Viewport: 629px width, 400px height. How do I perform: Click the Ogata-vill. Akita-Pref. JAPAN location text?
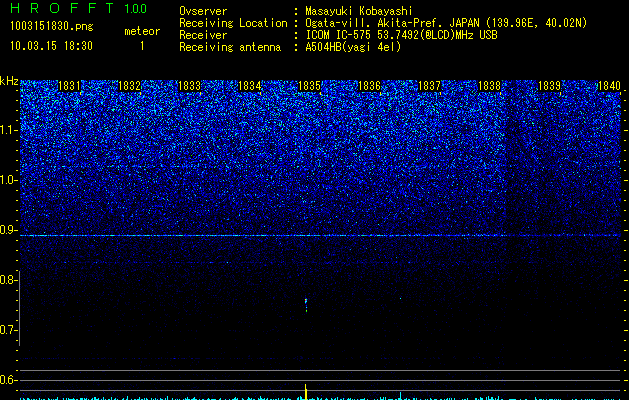[x=446, y=23]
